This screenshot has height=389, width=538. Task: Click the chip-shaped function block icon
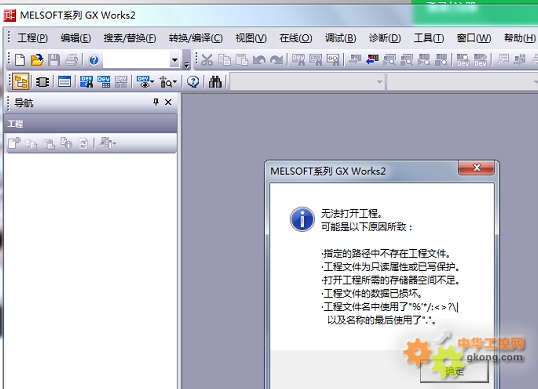[x=43, y=82]
